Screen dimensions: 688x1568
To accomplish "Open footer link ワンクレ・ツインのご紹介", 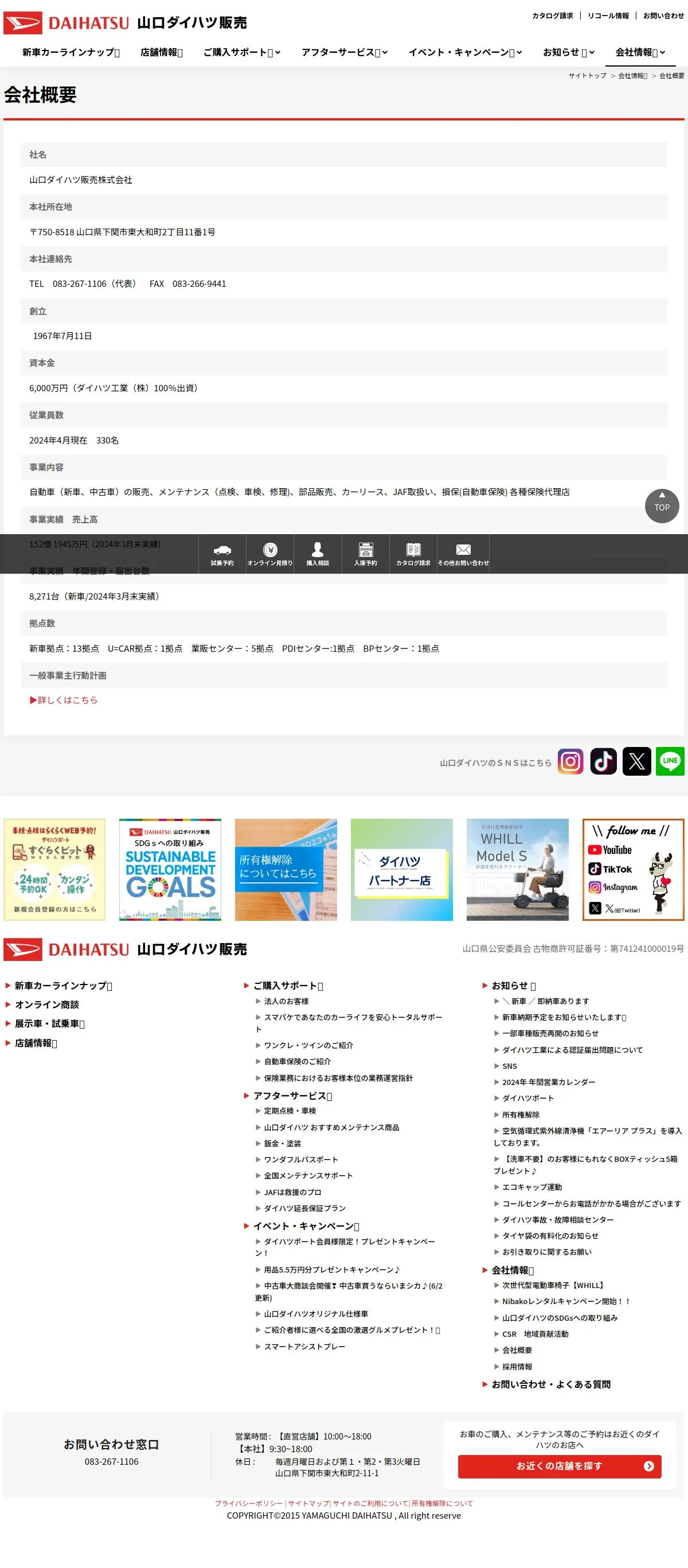I will (308, 1045).
